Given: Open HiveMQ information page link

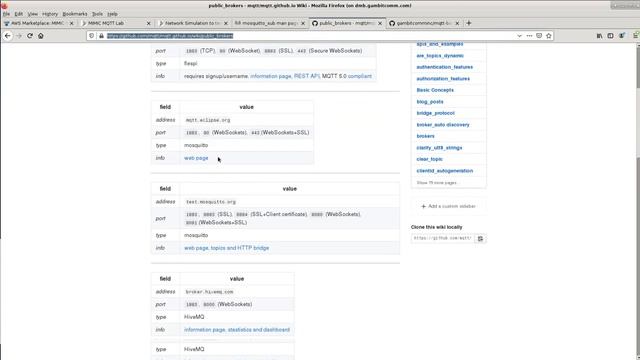Looking at the screenshot, I should 204,330.
